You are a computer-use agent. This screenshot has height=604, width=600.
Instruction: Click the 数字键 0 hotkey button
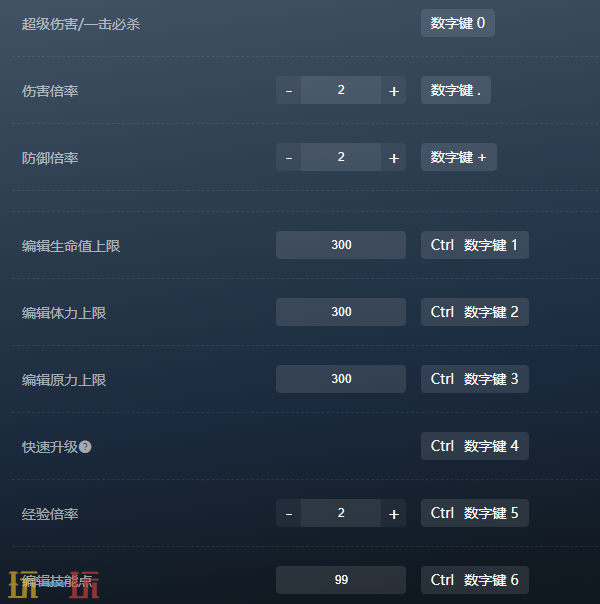[458, 23]
